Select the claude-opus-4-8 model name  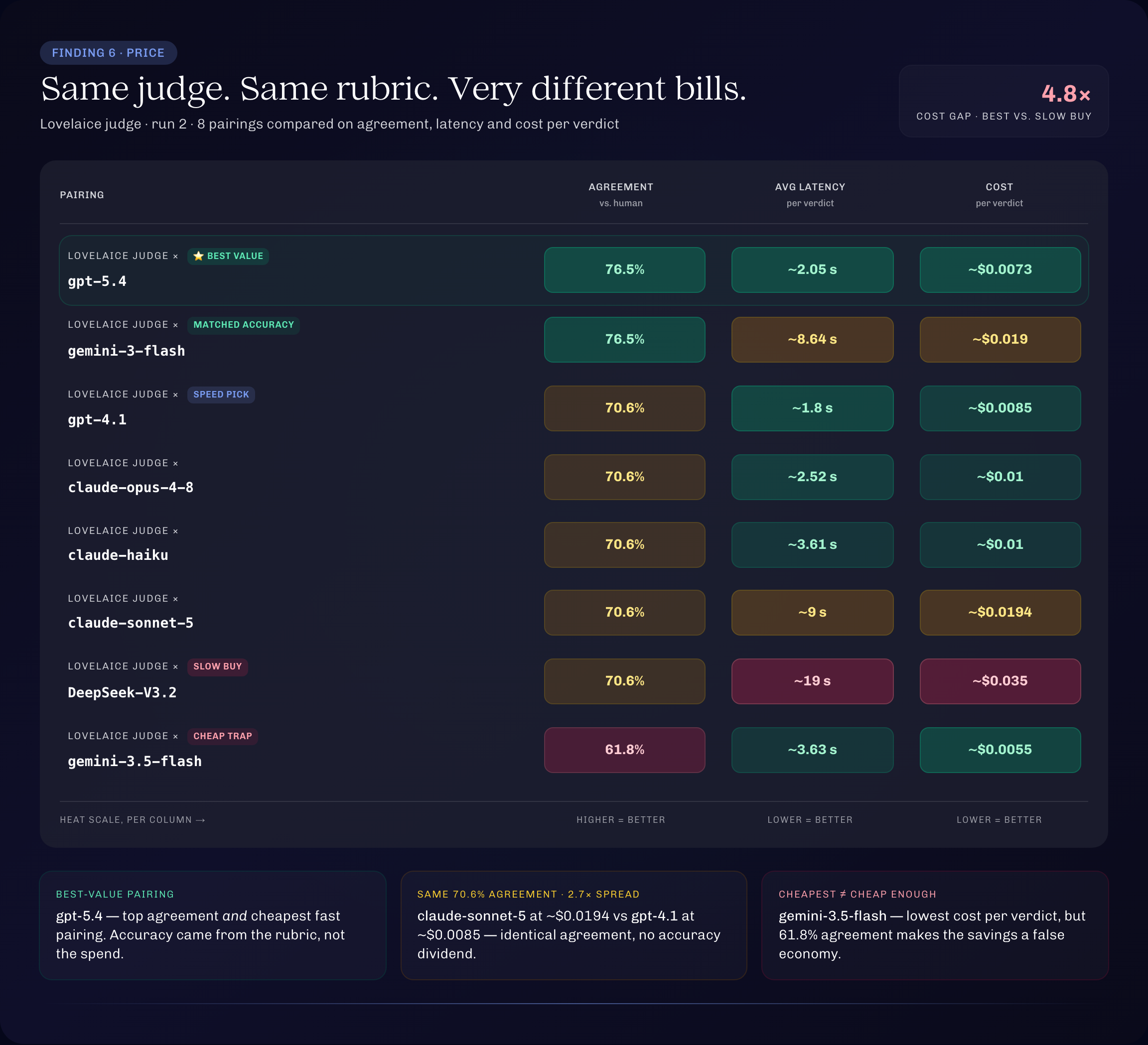[131, 488]
